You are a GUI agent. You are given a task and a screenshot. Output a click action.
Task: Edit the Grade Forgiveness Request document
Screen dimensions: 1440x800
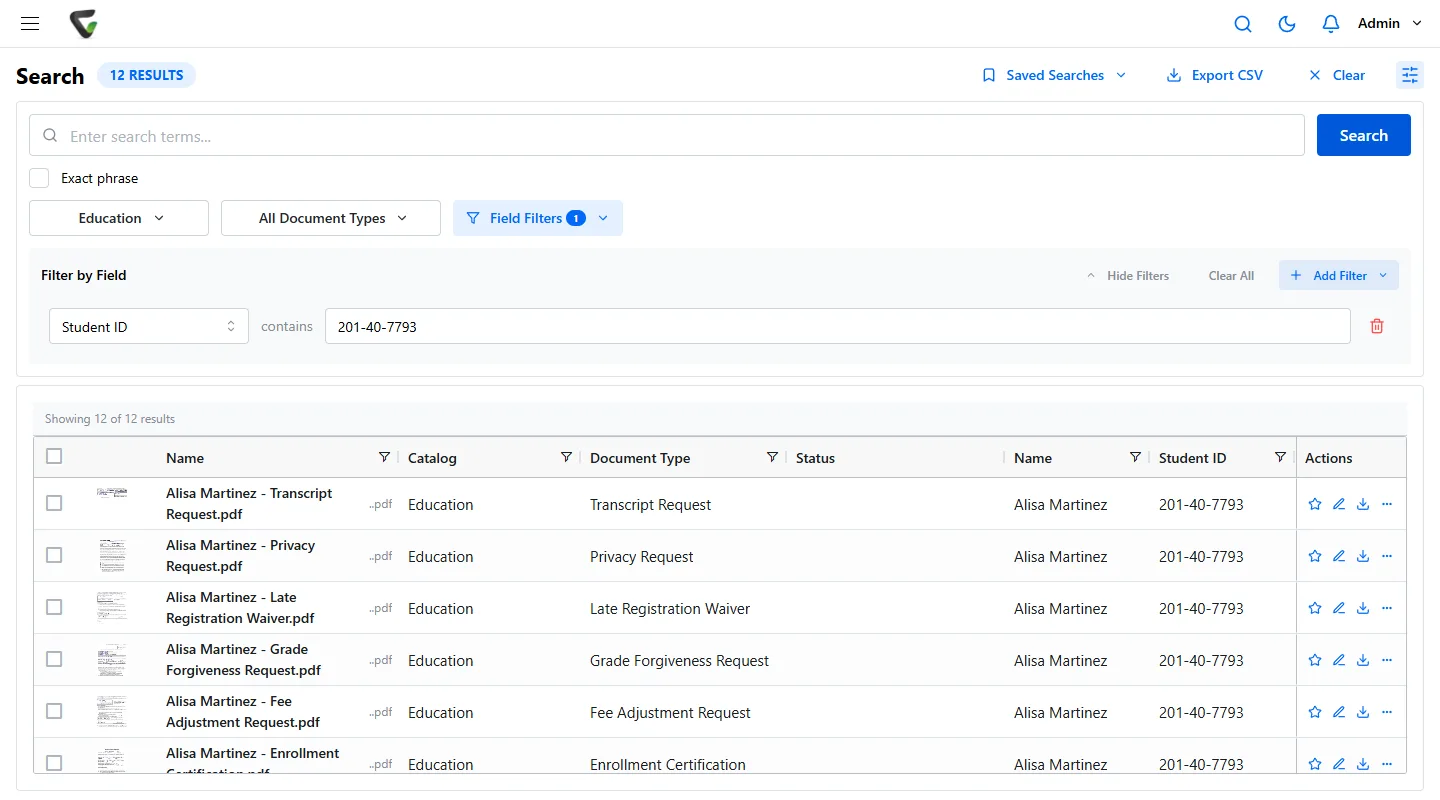coord(1339,660)
